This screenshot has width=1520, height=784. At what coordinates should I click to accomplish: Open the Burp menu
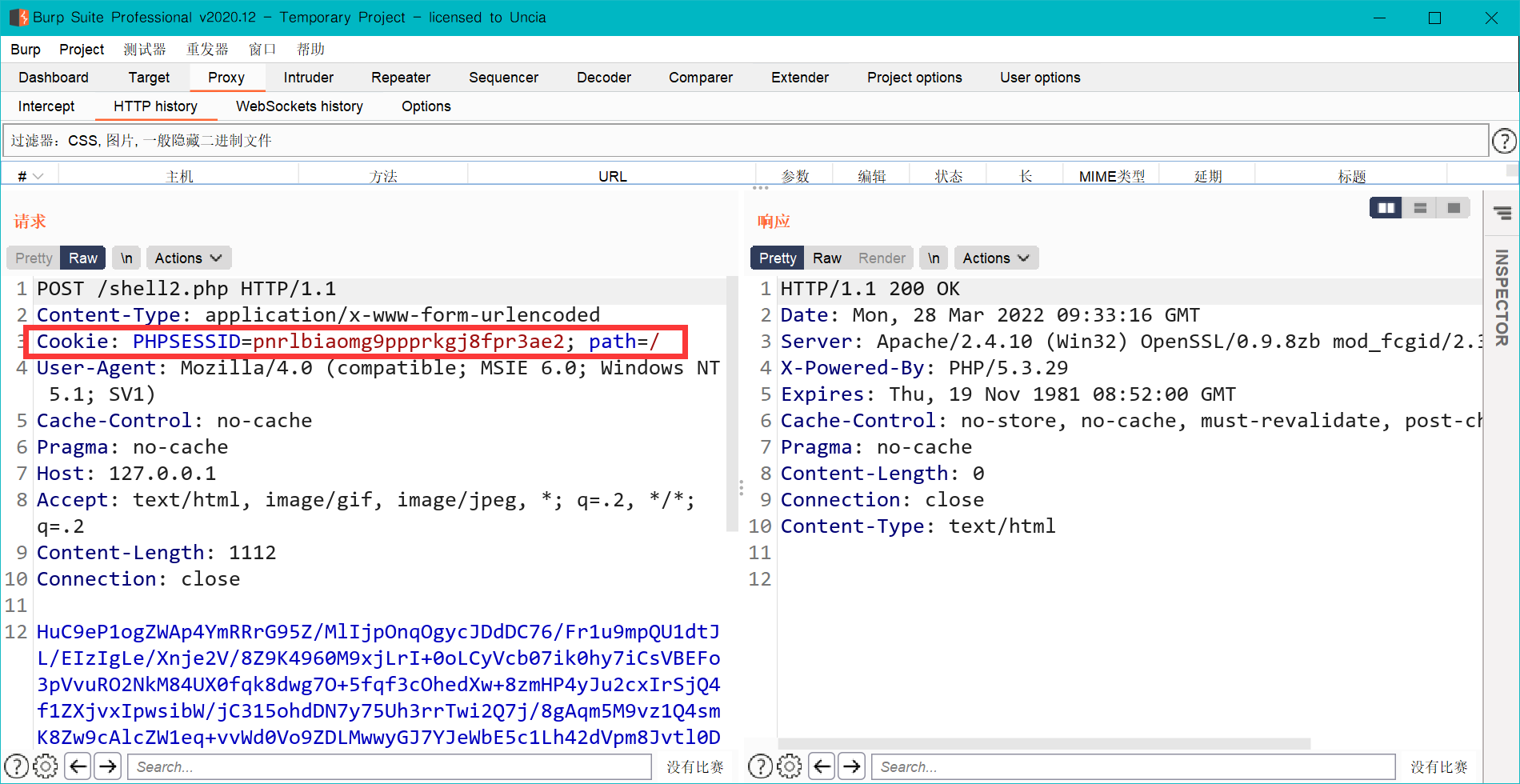pos(26,50)
